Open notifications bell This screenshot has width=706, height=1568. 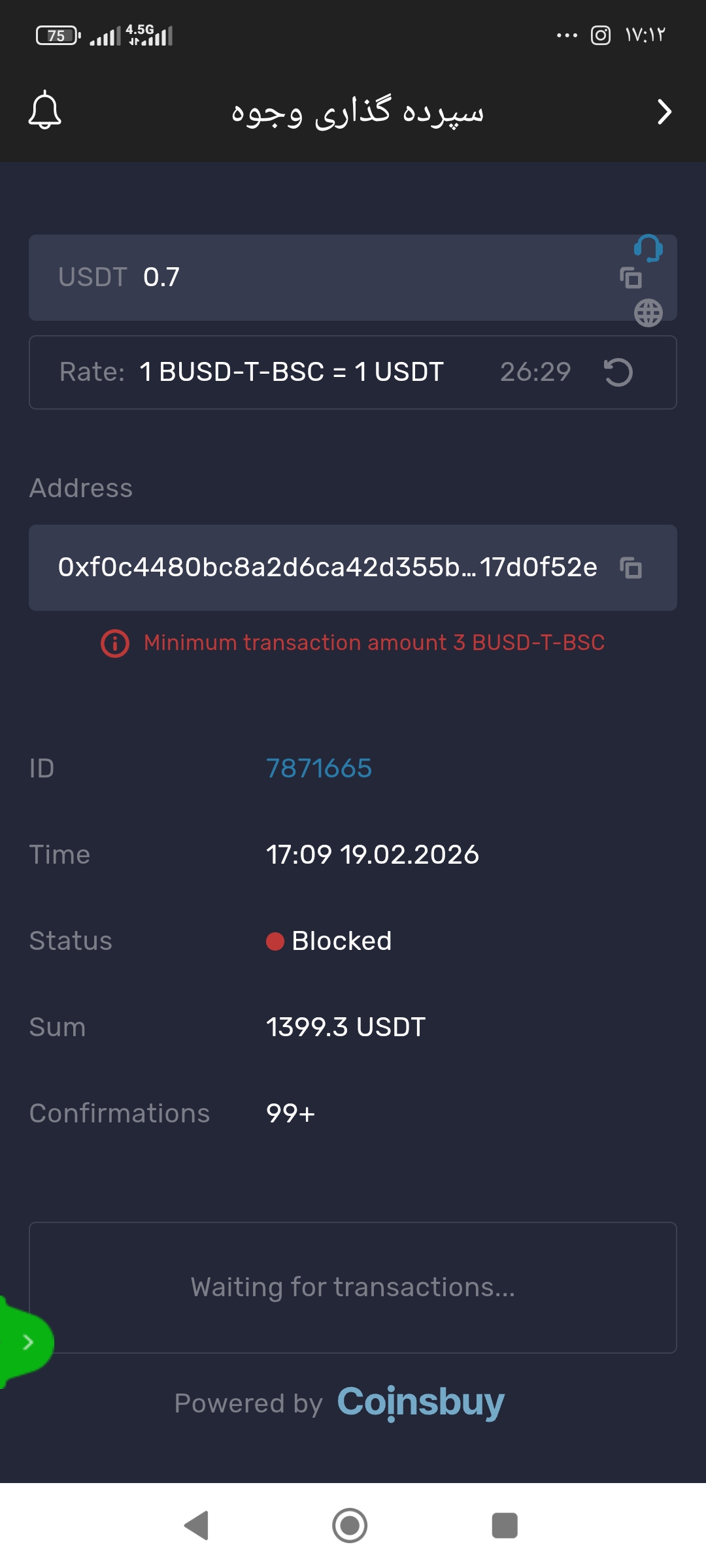44,110
